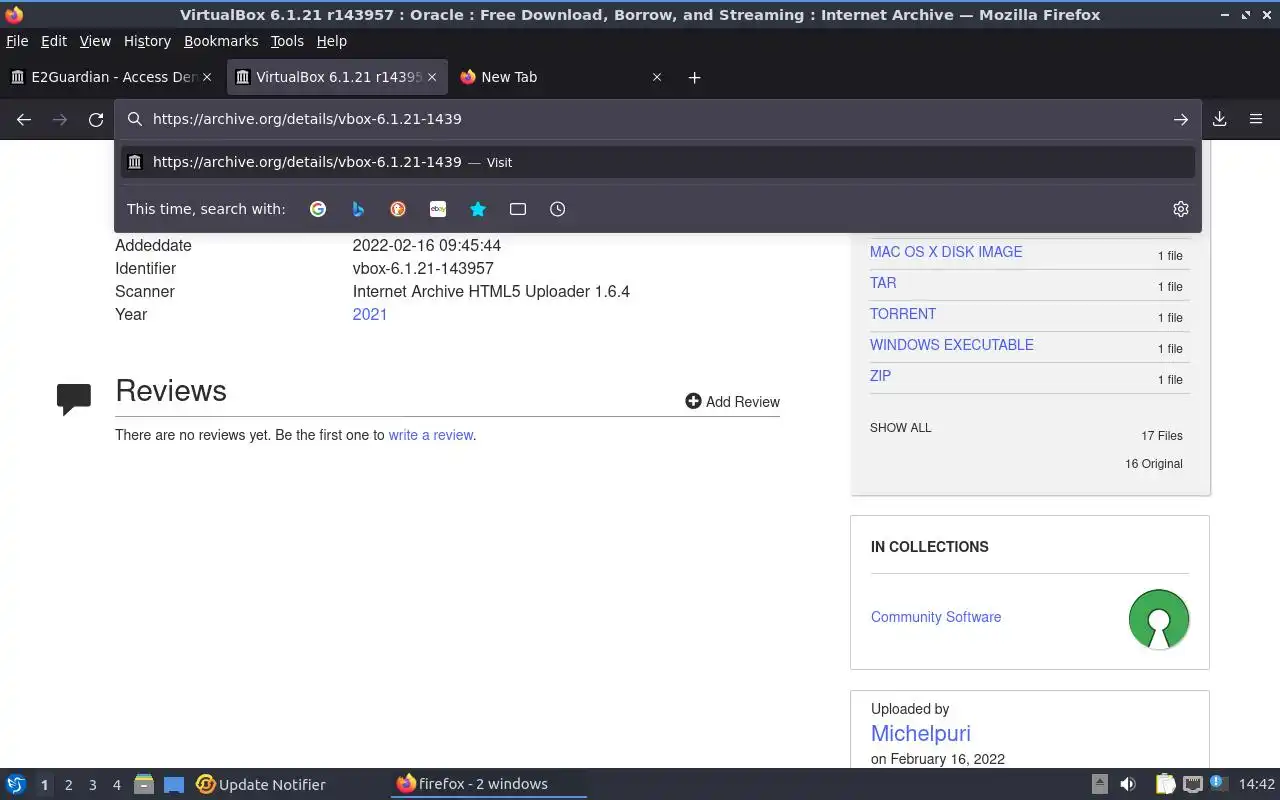This screenshot has height=800, width=1280.
Task: Search open tabs using the tab icon
Action: click(518, 209)
